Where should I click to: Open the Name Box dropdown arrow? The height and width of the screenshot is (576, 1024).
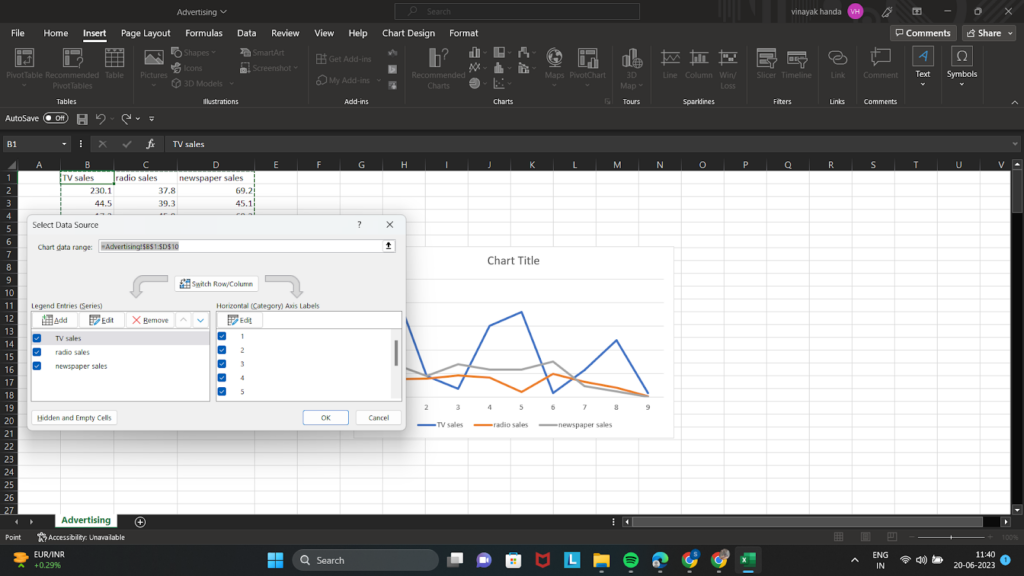(64, 144)
